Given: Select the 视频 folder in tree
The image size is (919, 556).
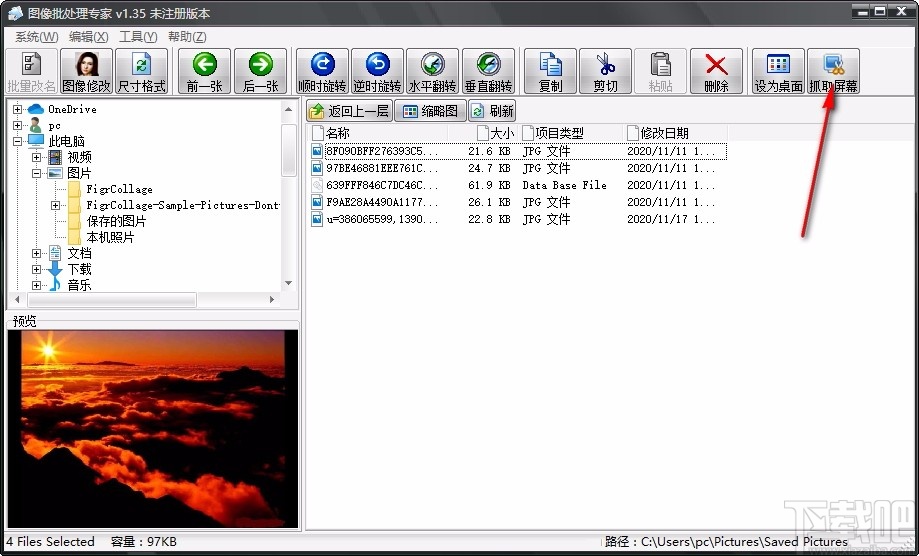Looking at the screenshot, I should 79,157.
